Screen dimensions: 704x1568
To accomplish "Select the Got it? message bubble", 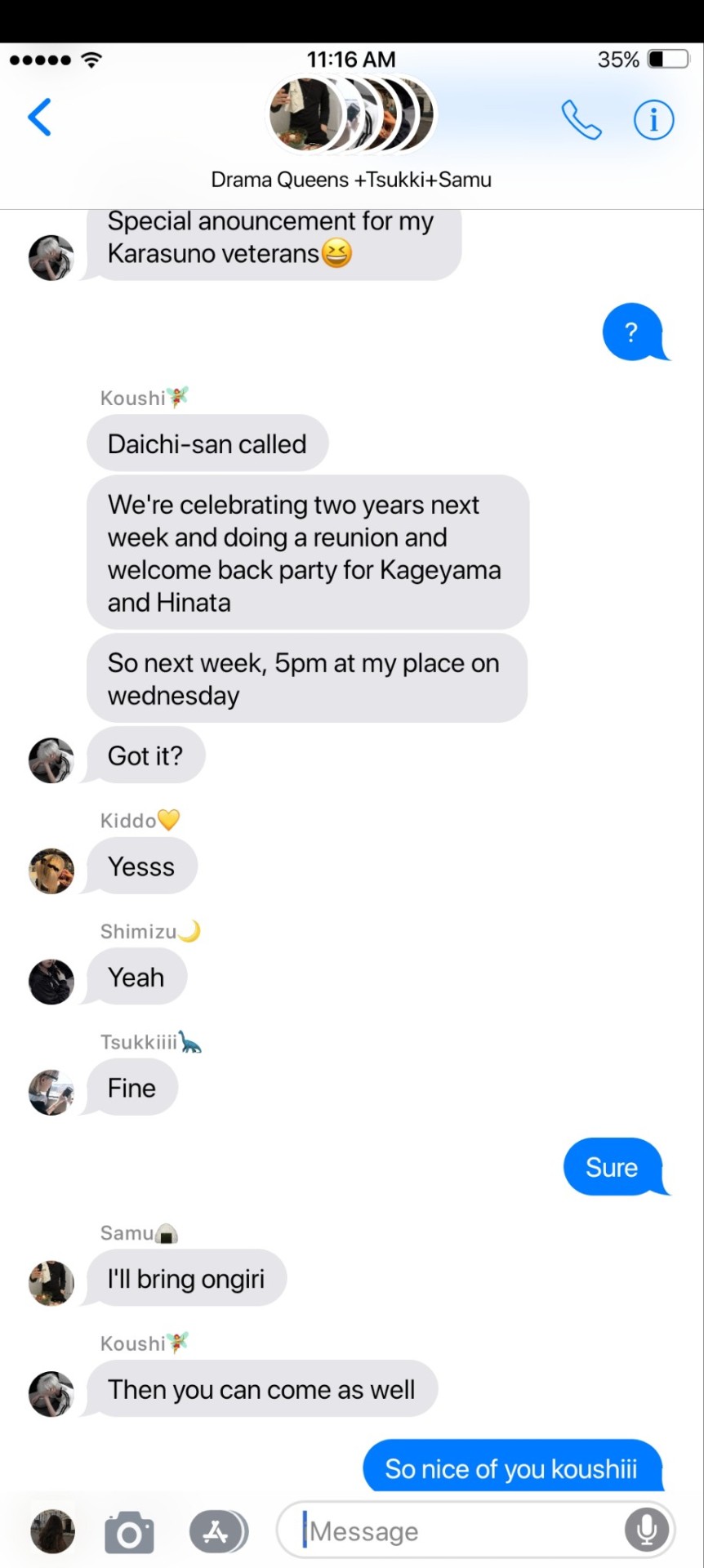I will coord(145,755).
